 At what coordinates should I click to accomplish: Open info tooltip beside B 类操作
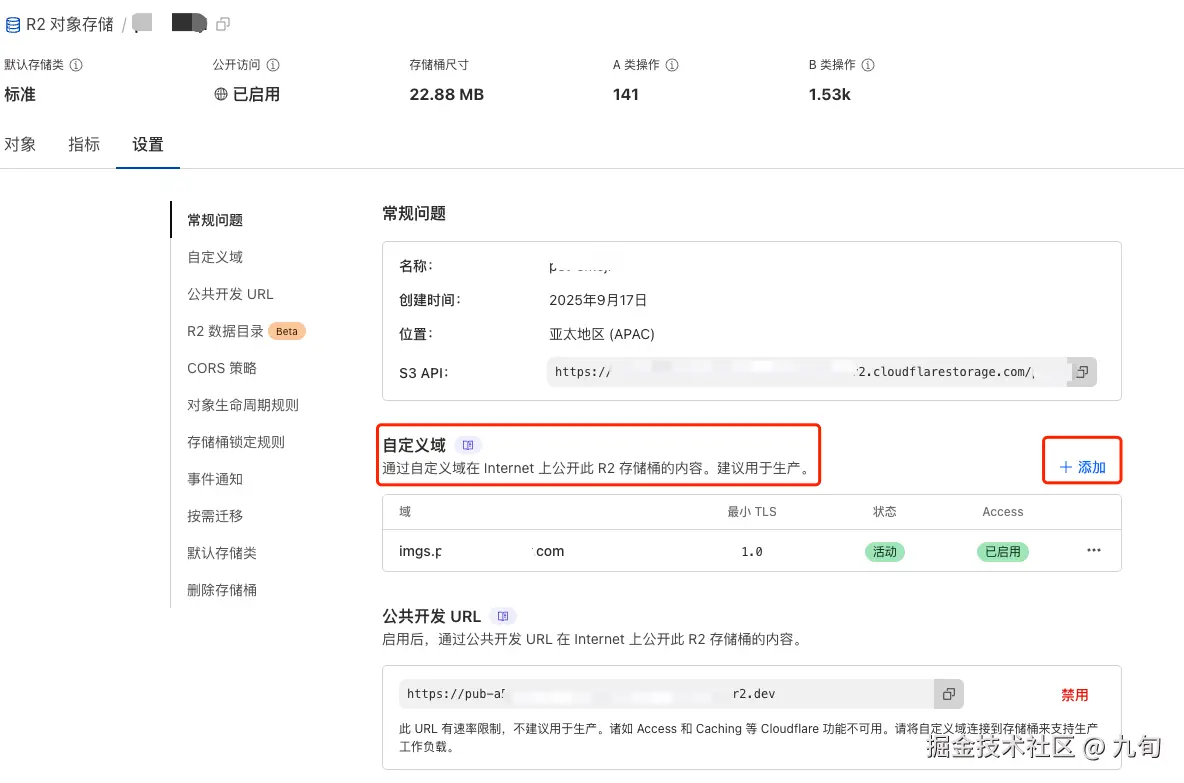[868, 65]
